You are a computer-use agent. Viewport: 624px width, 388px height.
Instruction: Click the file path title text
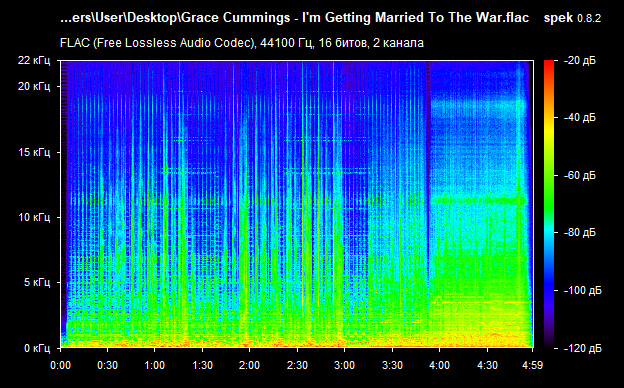pos(294,18)
